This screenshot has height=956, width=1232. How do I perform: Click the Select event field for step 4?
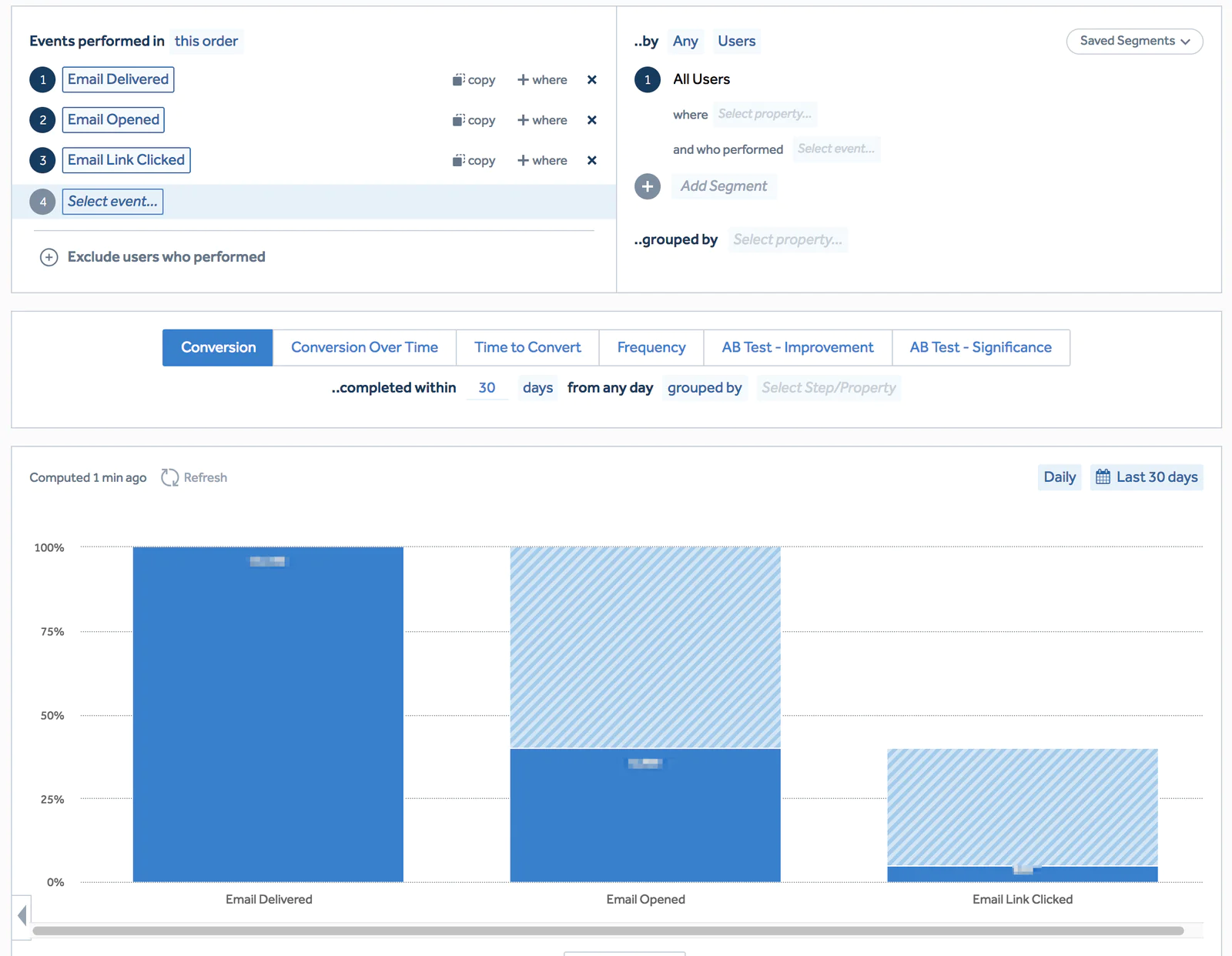tap(112, 202)
